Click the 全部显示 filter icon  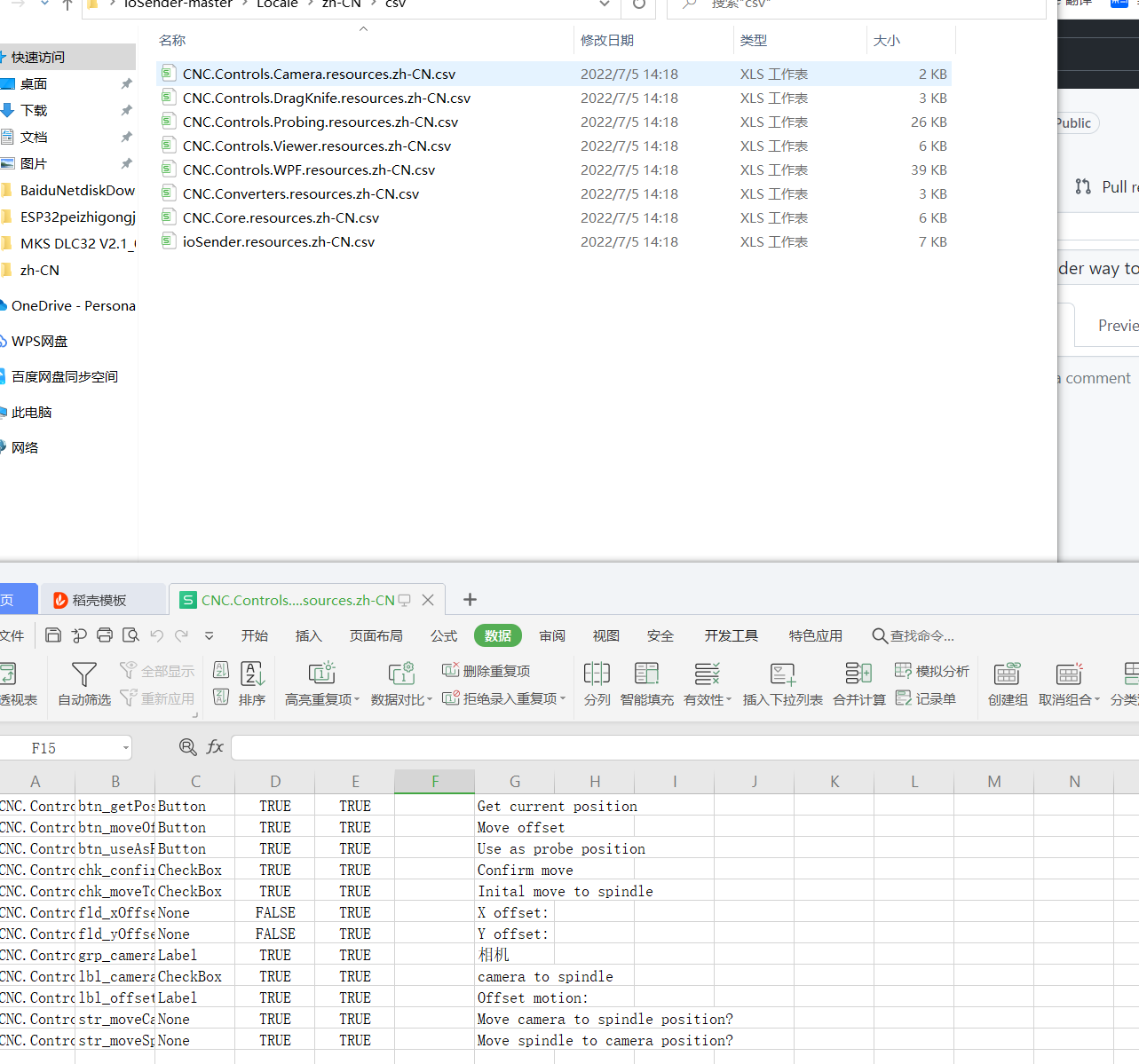(x=129, y=671)
